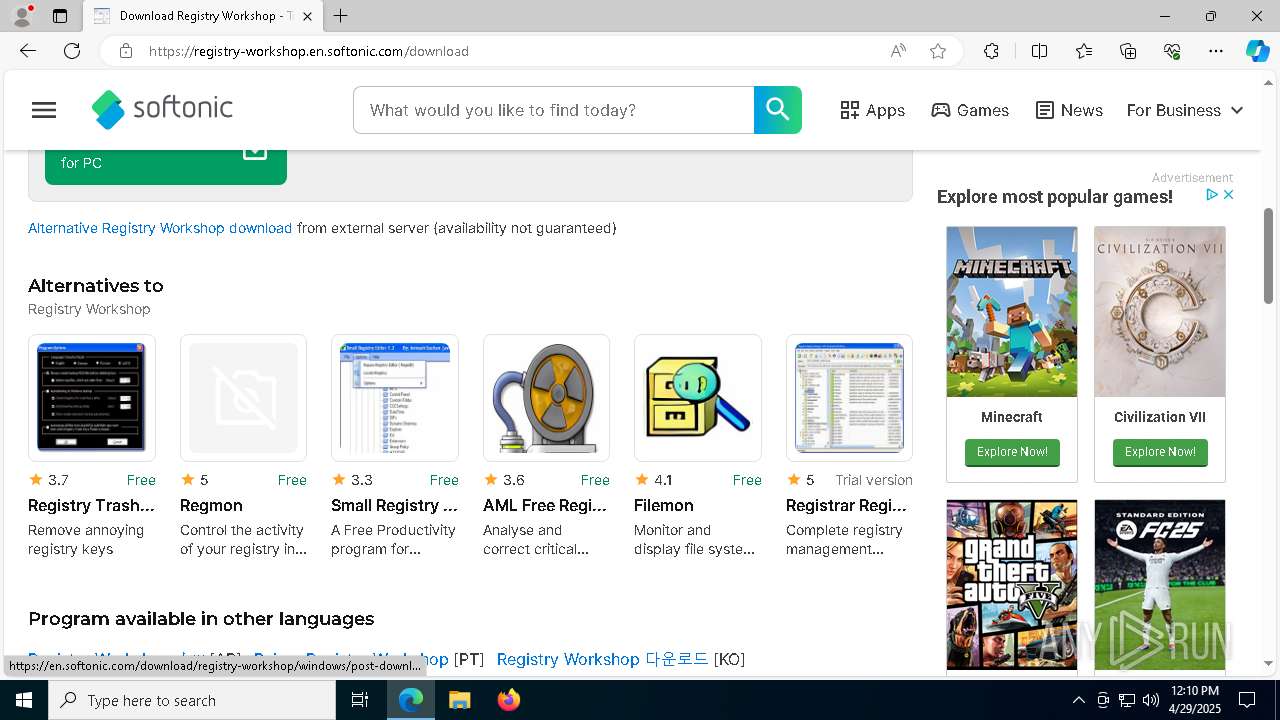Open a new browser tab
This screenshot has width=1280, height=720.
coord(341,16)
